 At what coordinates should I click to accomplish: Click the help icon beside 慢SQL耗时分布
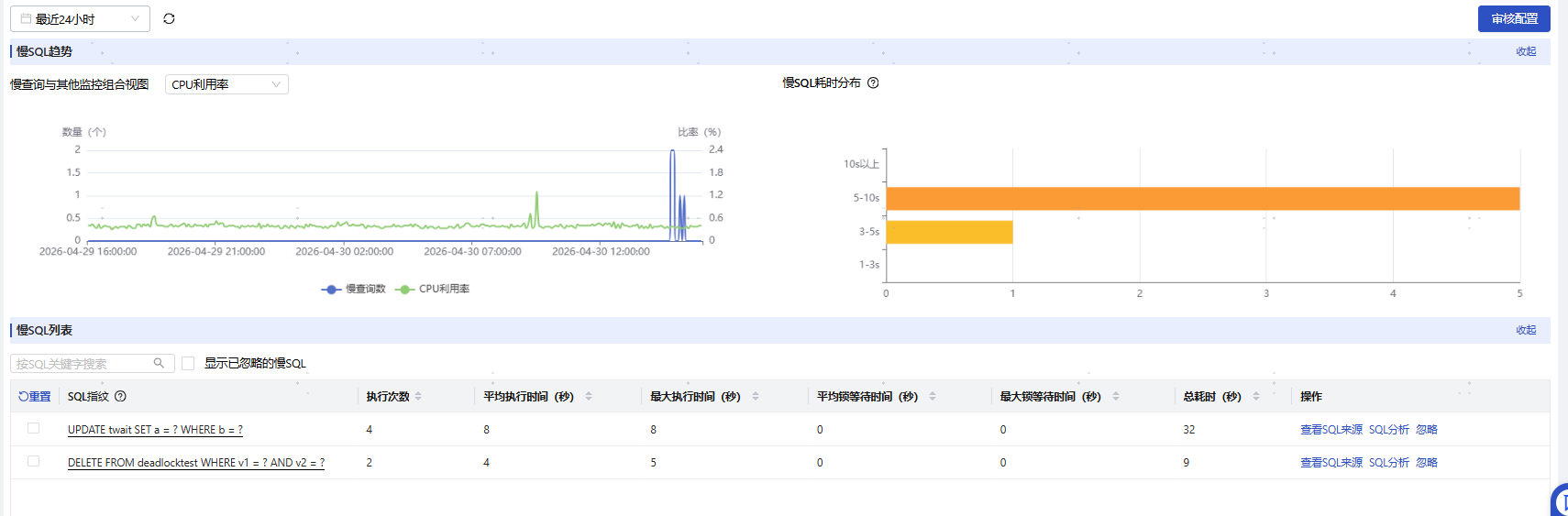click(873, 82)
